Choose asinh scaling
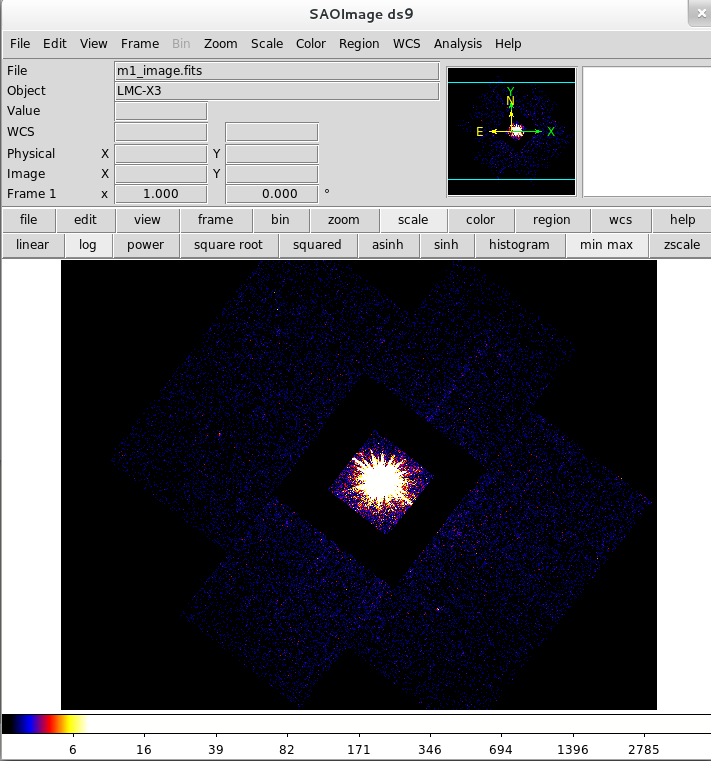Viewport: 711px width, 761px height. [388, 245]
